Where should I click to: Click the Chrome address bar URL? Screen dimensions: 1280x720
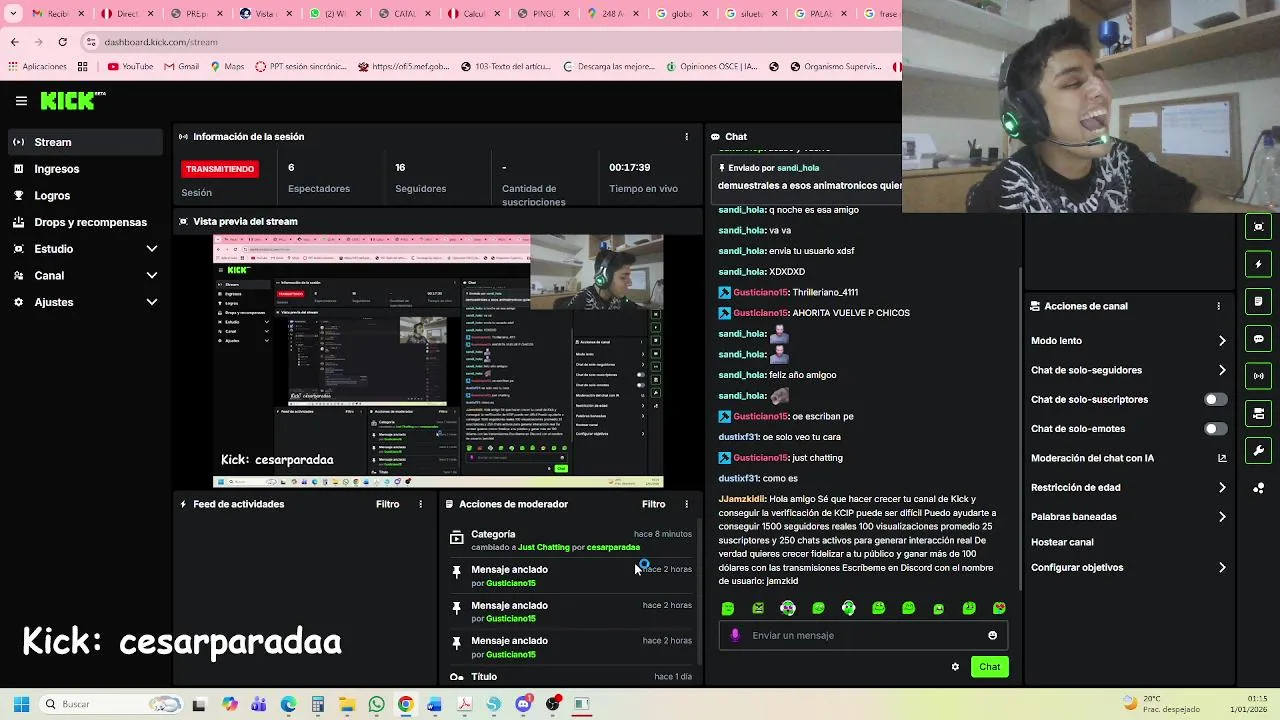(x=161, y=42)
